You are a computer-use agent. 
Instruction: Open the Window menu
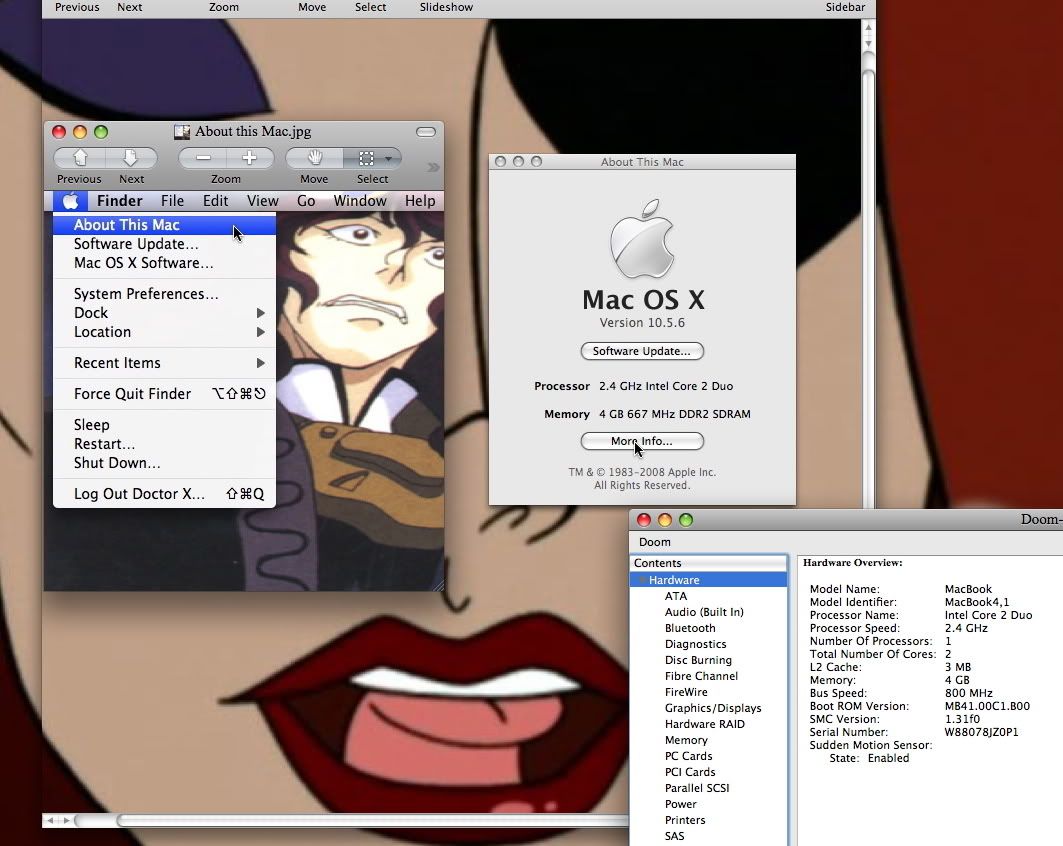tap(360, 201)
